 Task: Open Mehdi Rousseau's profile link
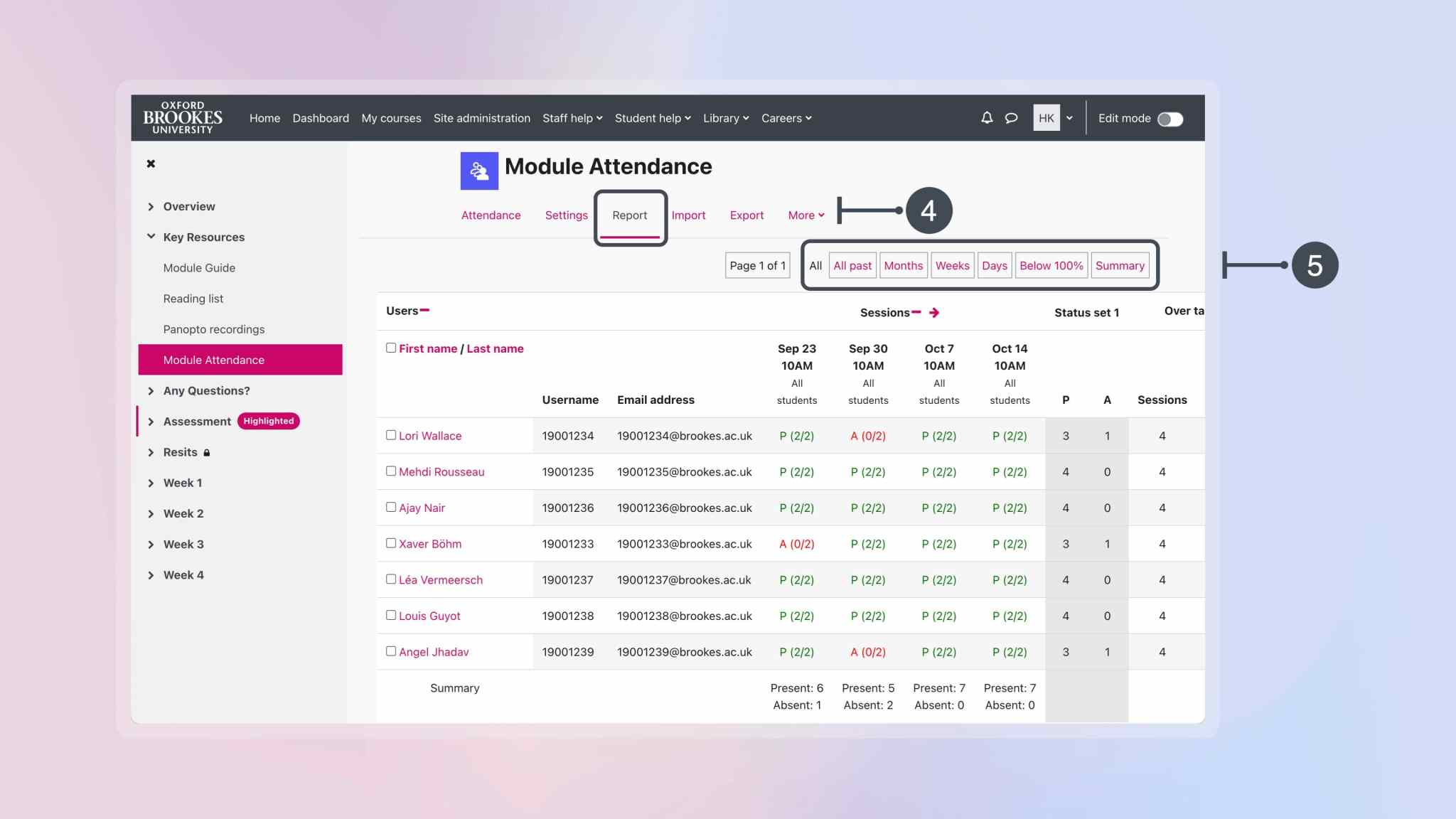(x=441, y=471)
